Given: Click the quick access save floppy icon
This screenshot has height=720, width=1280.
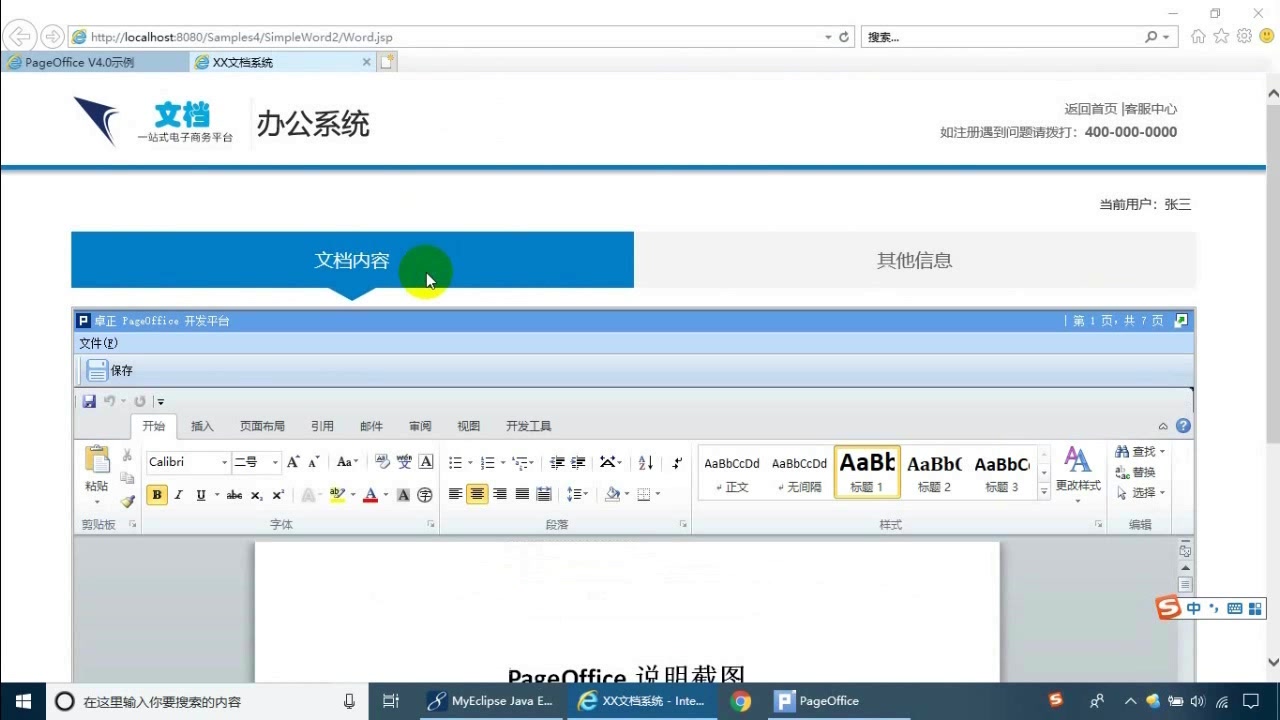Looking at the screenshot, I should pyautogui.click(x=89, y=402).
